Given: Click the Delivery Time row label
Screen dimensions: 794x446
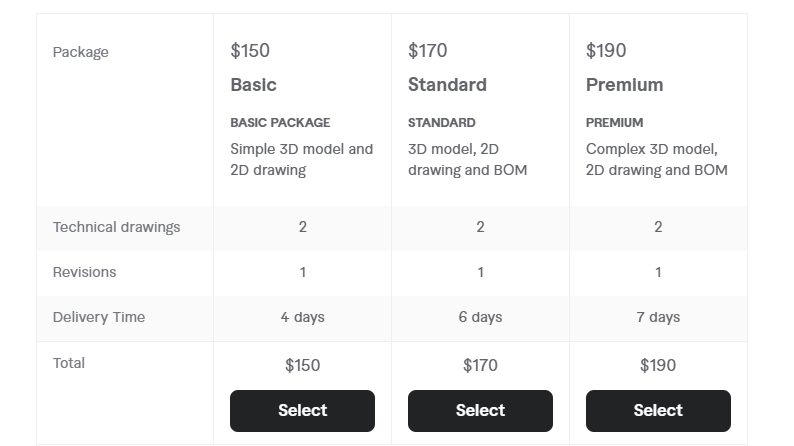Looking at the screenshot, I should [99, 317].
